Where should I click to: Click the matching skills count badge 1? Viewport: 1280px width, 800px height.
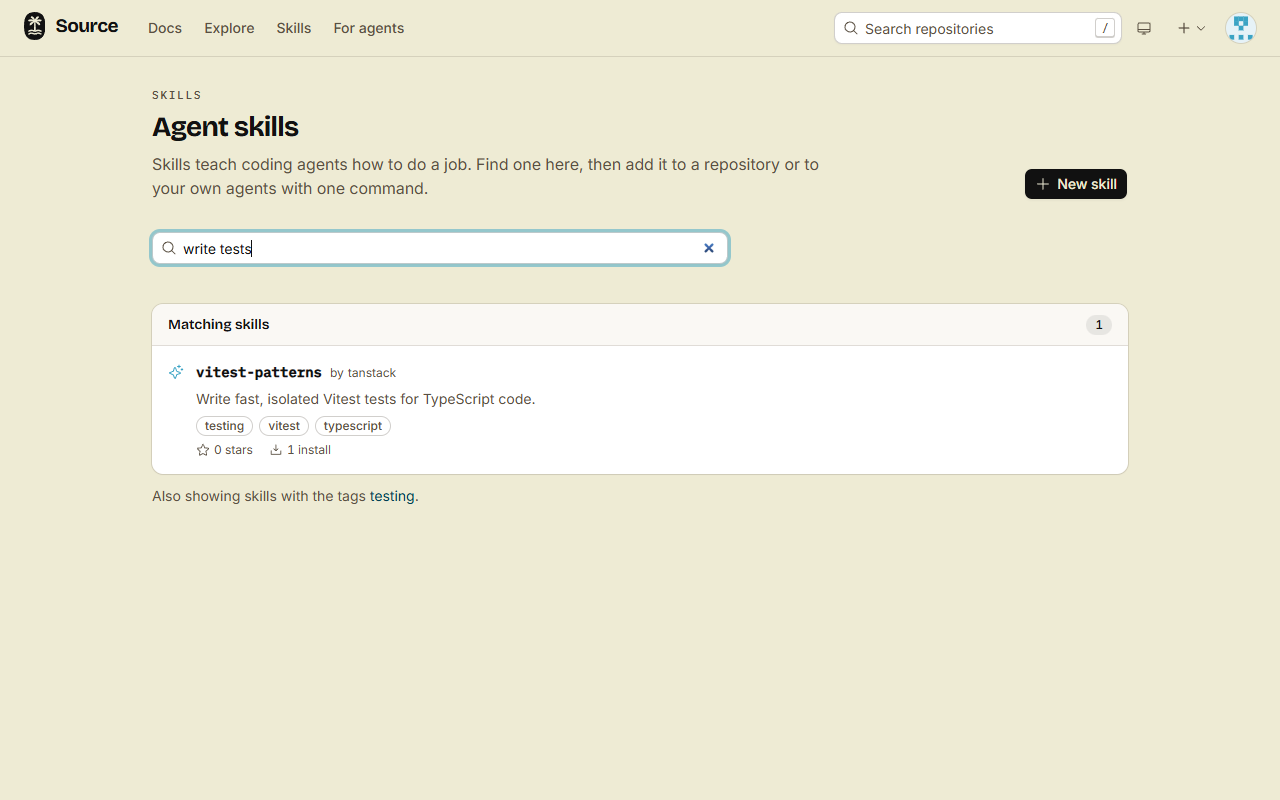1099,325
